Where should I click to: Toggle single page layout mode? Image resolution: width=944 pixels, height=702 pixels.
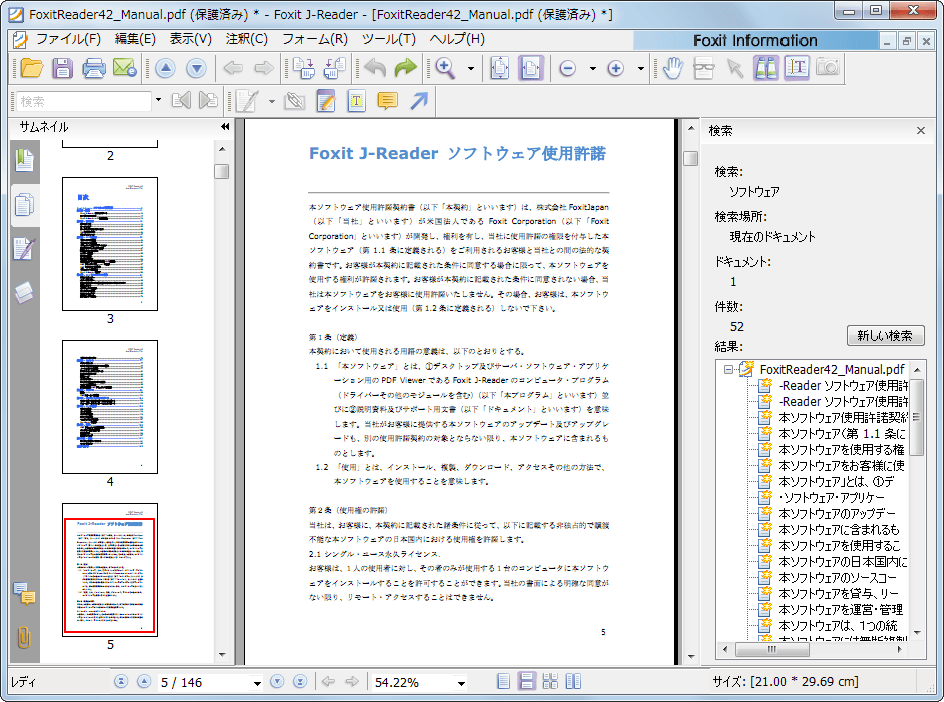click(503, 682)
